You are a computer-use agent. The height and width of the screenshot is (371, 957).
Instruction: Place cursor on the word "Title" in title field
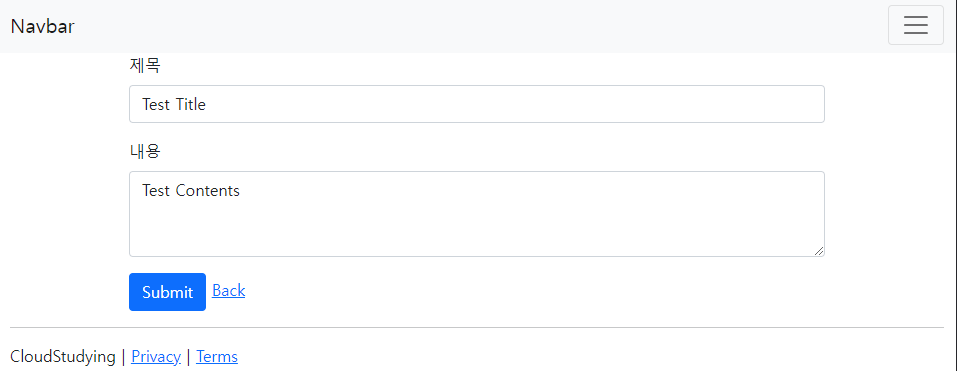click(190, 104)
